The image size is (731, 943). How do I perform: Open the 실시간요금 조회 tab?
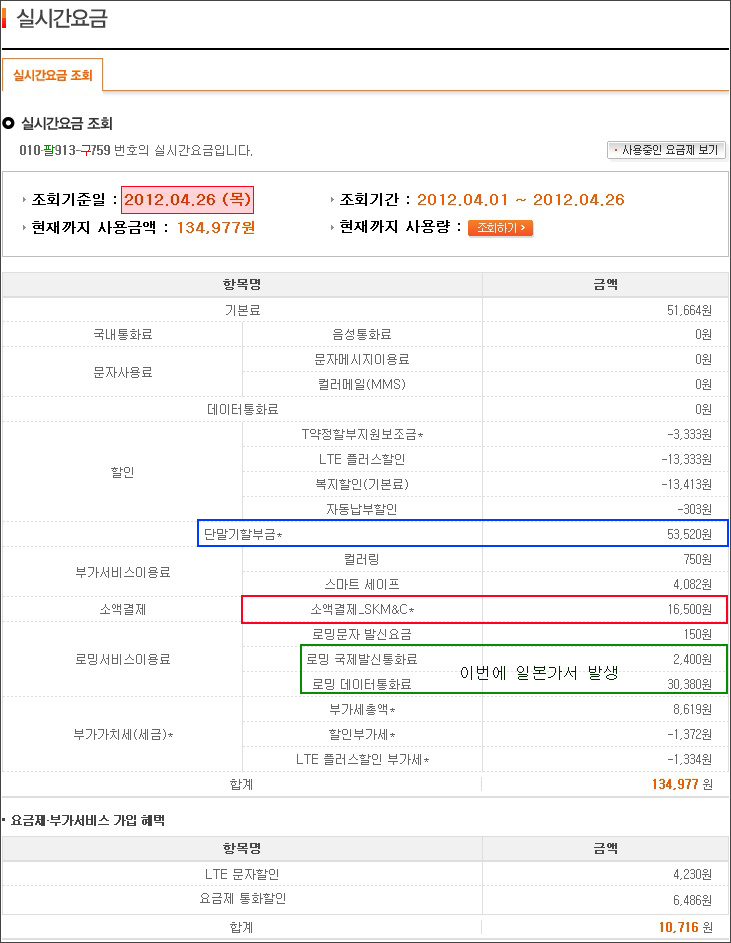[53, 75]
